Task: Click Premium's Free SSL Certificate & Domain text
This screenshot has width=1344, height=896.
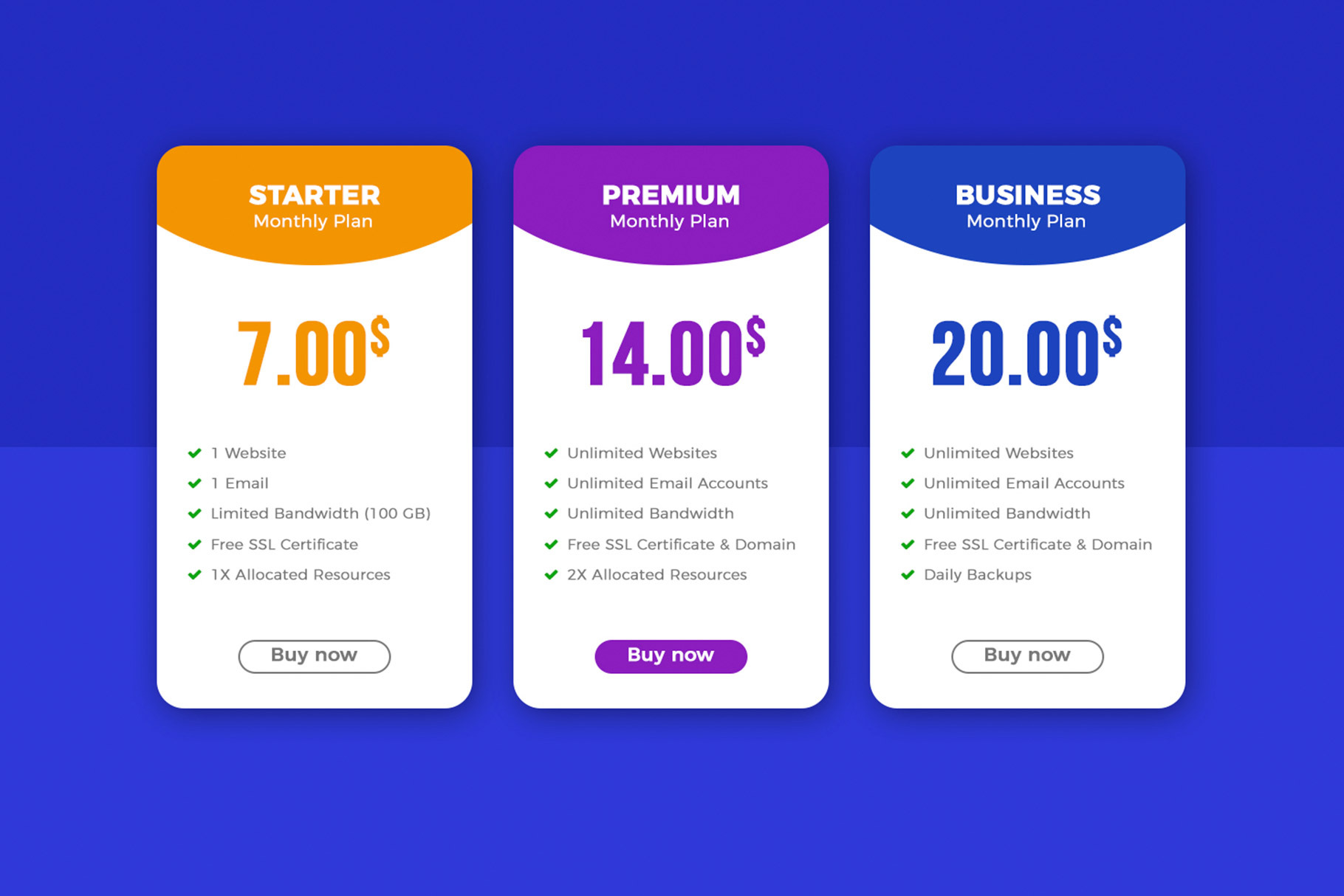Action: 681,545
